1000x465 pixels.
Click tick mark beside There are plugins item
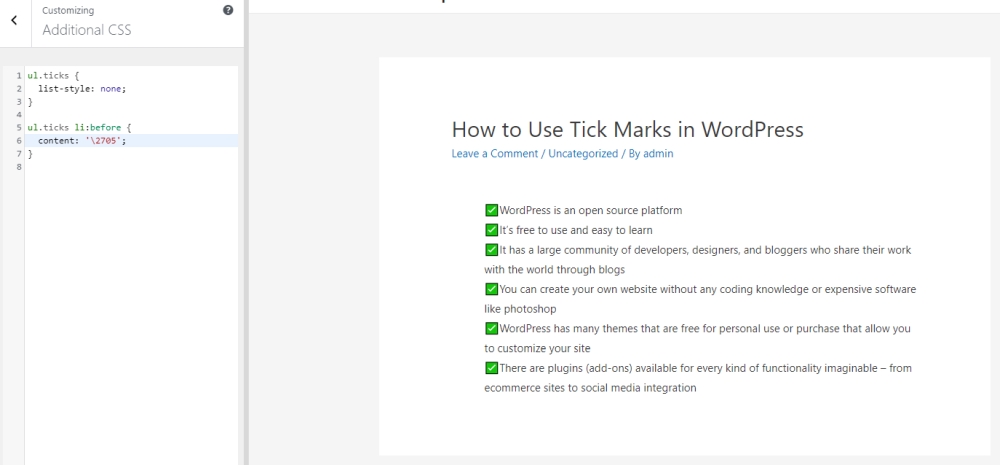tap(491, 368)
